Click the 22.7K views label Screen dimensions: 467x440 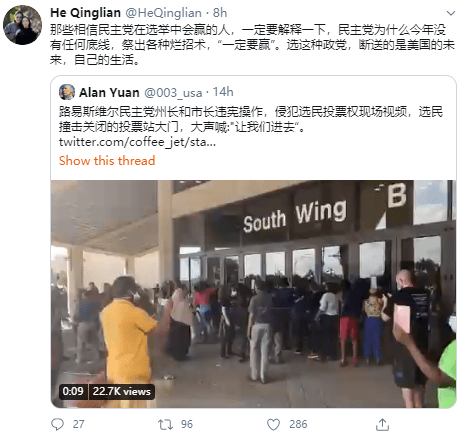[x=122, y=391]
